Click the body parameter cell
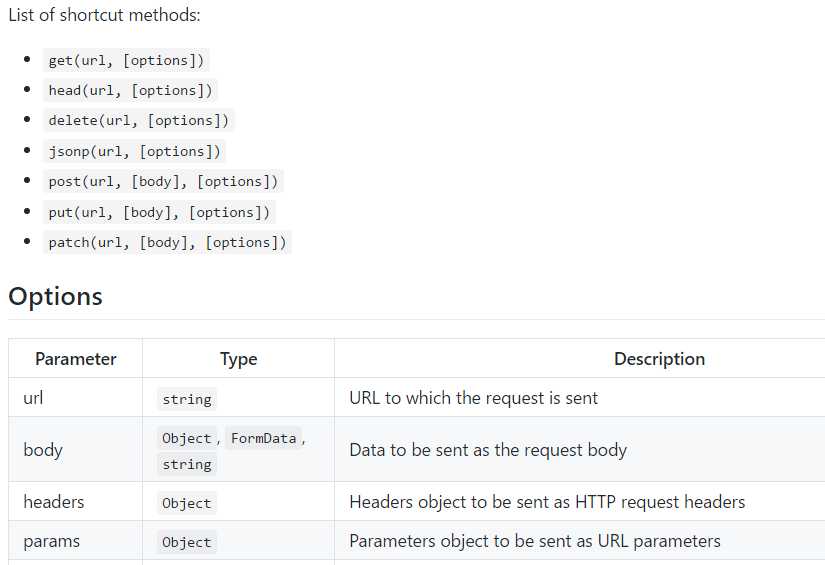 (x=43, y=450)
